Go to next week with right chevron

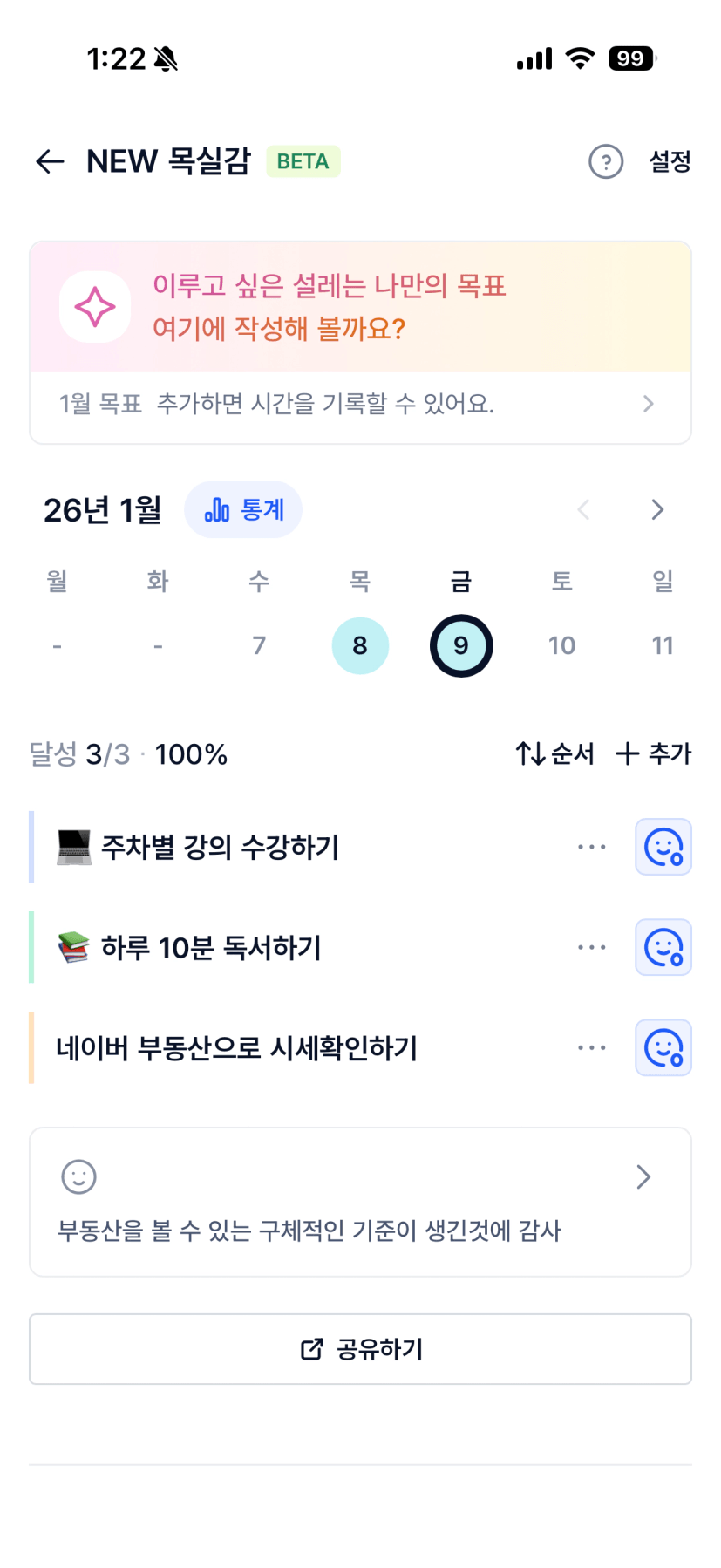(x=657, y=510)
